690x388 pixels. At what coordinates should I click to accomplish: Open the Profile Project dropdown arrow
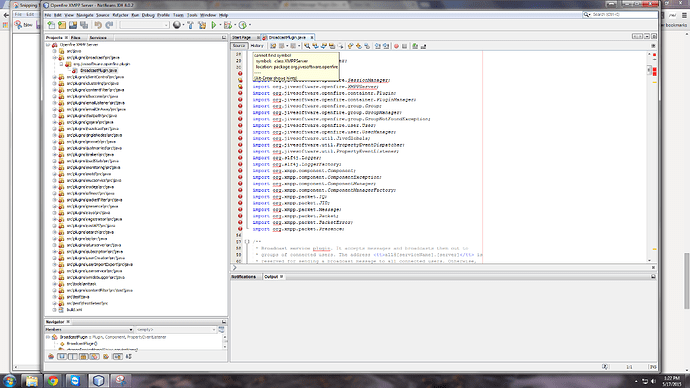(x=250, y=25)
